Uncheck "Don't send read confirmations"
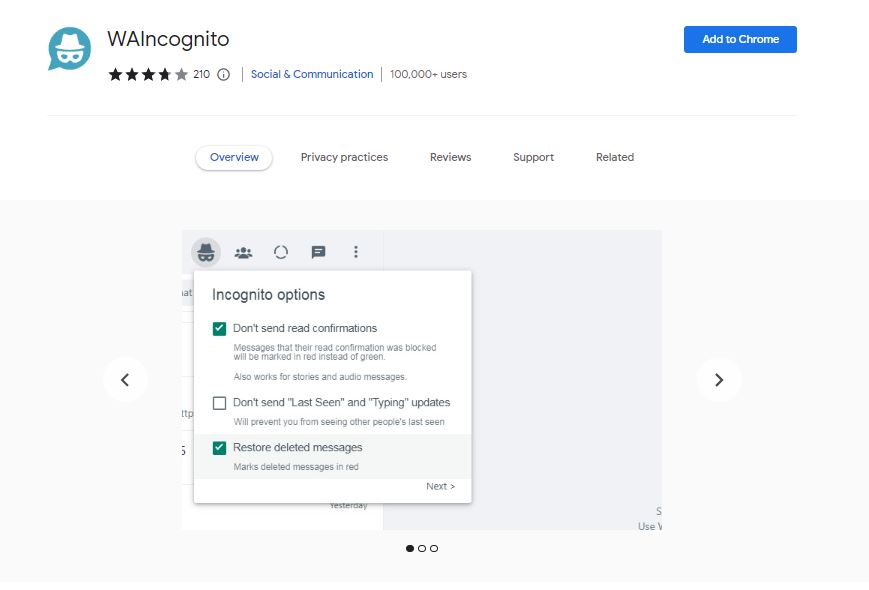The image size is (869, 590). click(x=219, y=329)
